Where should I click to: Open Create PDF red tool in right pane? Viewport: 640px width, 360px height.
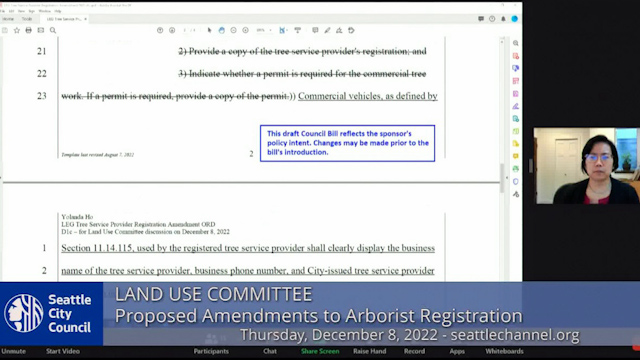click(516, 56)
